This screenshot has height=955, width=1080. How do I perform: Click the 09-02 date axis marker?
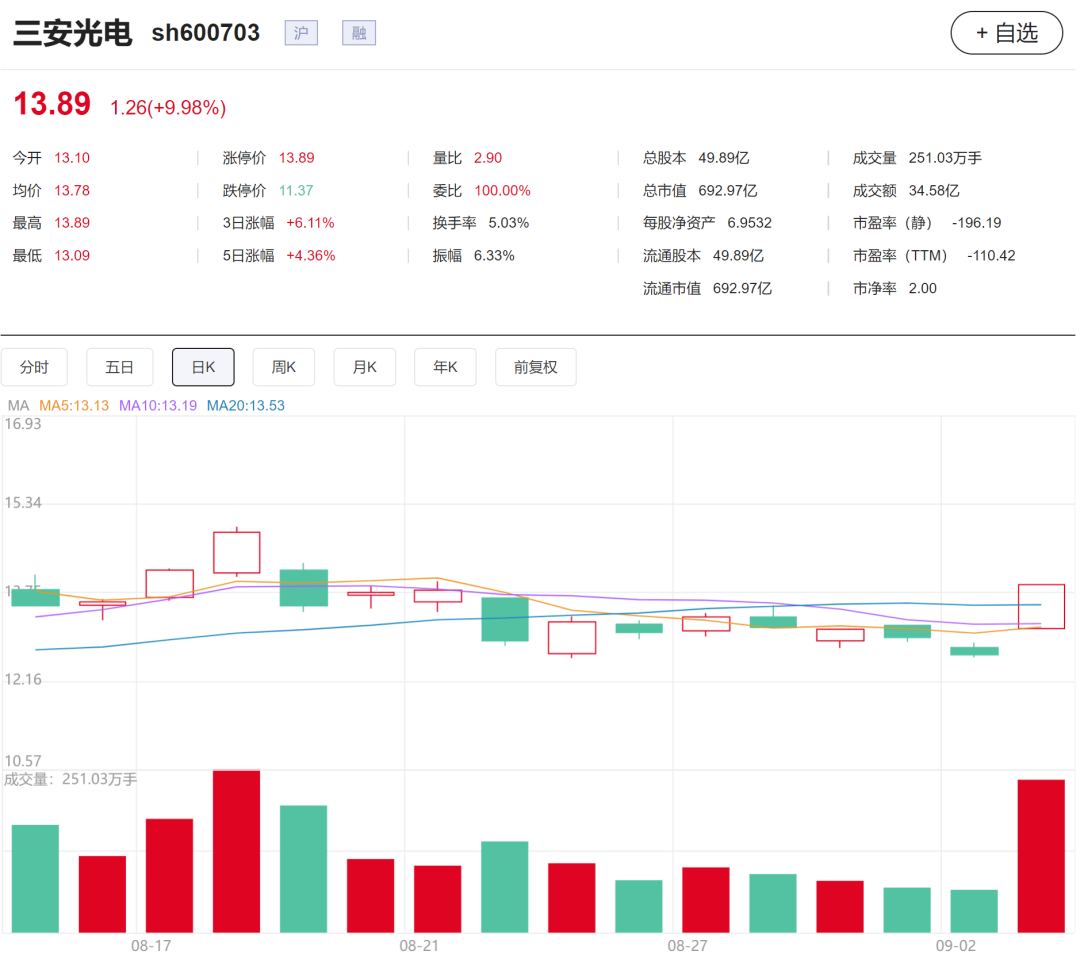(x=955, y=945)
